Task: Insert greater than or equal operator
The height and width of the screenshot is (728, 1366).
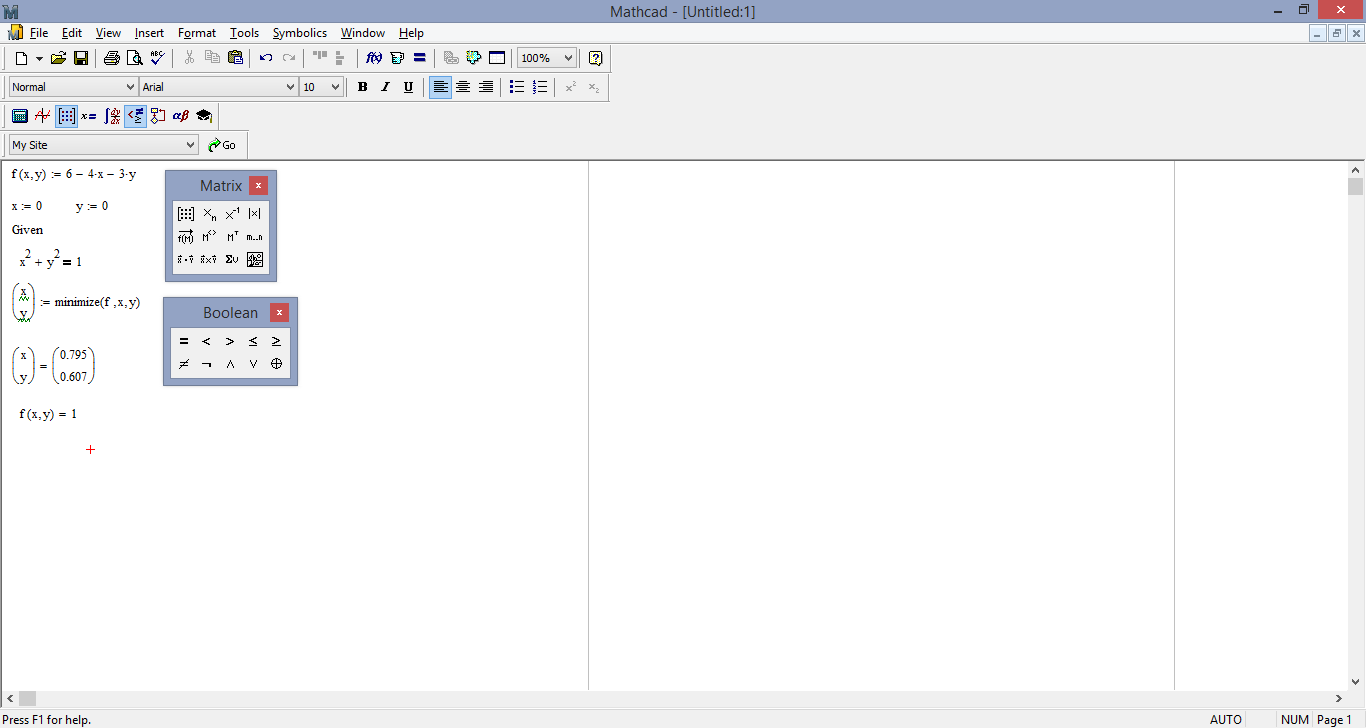Action: pyautogui.click(x=276, y=341)
